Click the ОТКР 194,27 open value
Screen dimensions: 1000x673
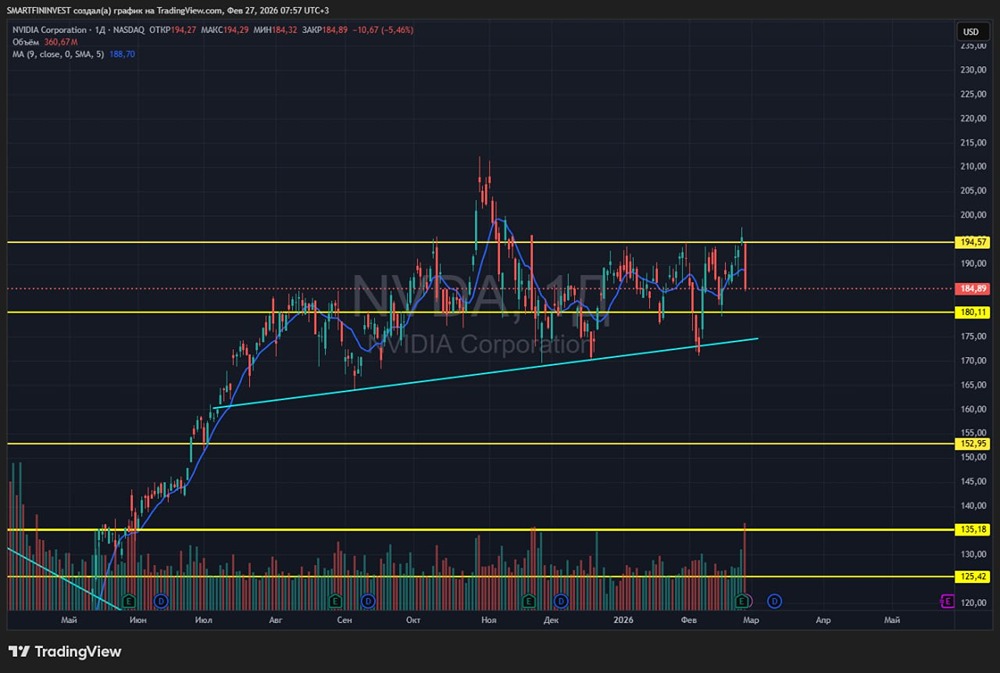pyautogui.click(x=172, y=30)
